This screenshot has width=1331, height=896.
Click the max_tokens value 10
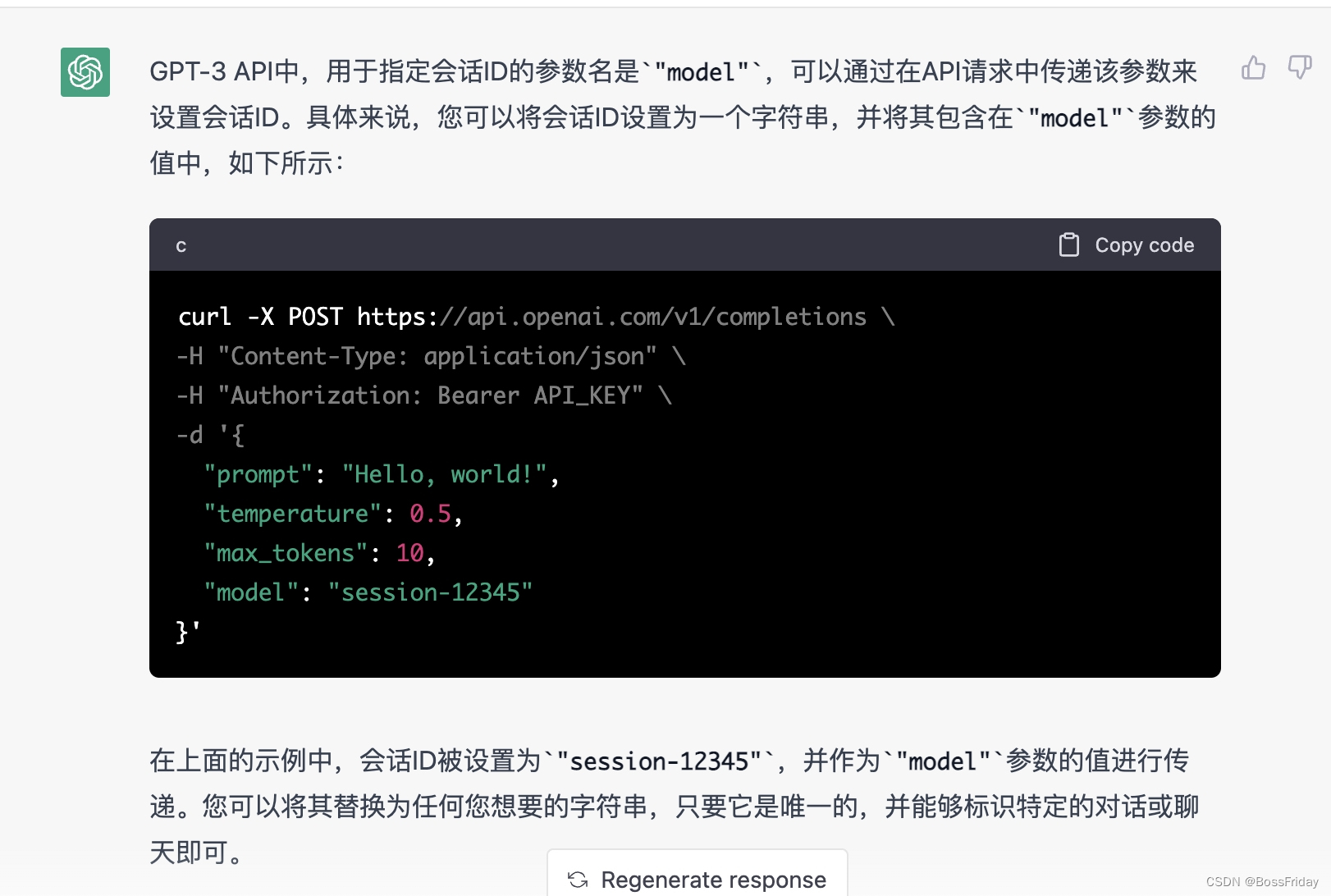pos(409,553)
